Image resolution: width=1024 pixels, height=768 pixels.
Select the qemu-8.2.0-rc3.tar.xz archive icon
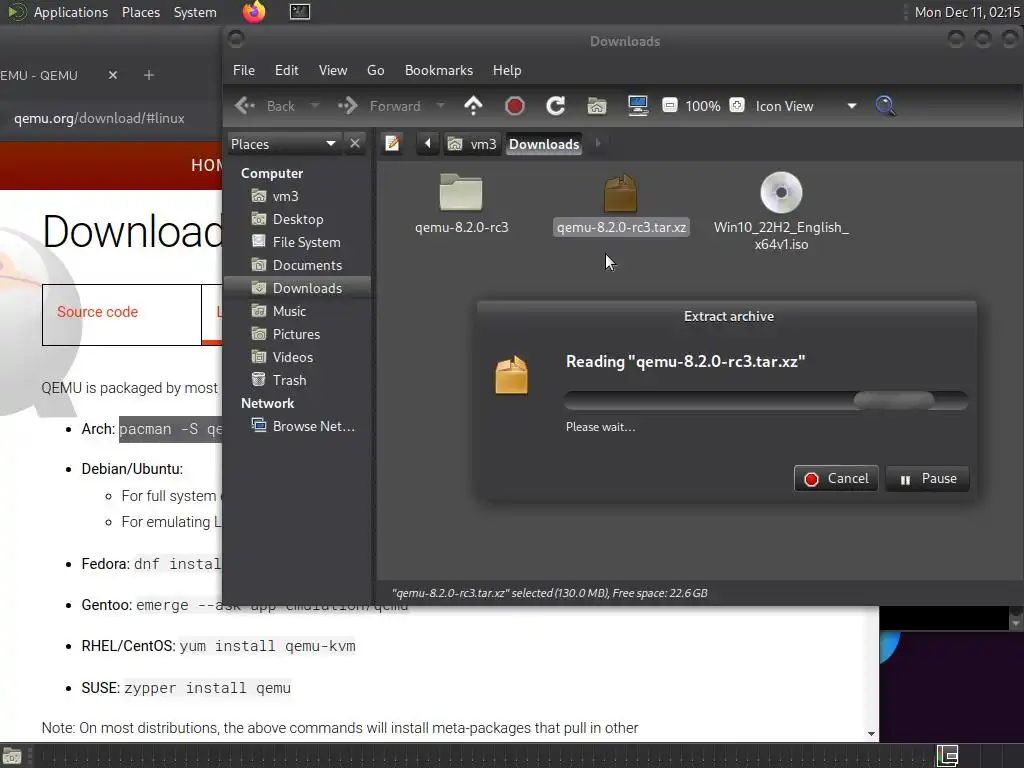pos(620,193)
